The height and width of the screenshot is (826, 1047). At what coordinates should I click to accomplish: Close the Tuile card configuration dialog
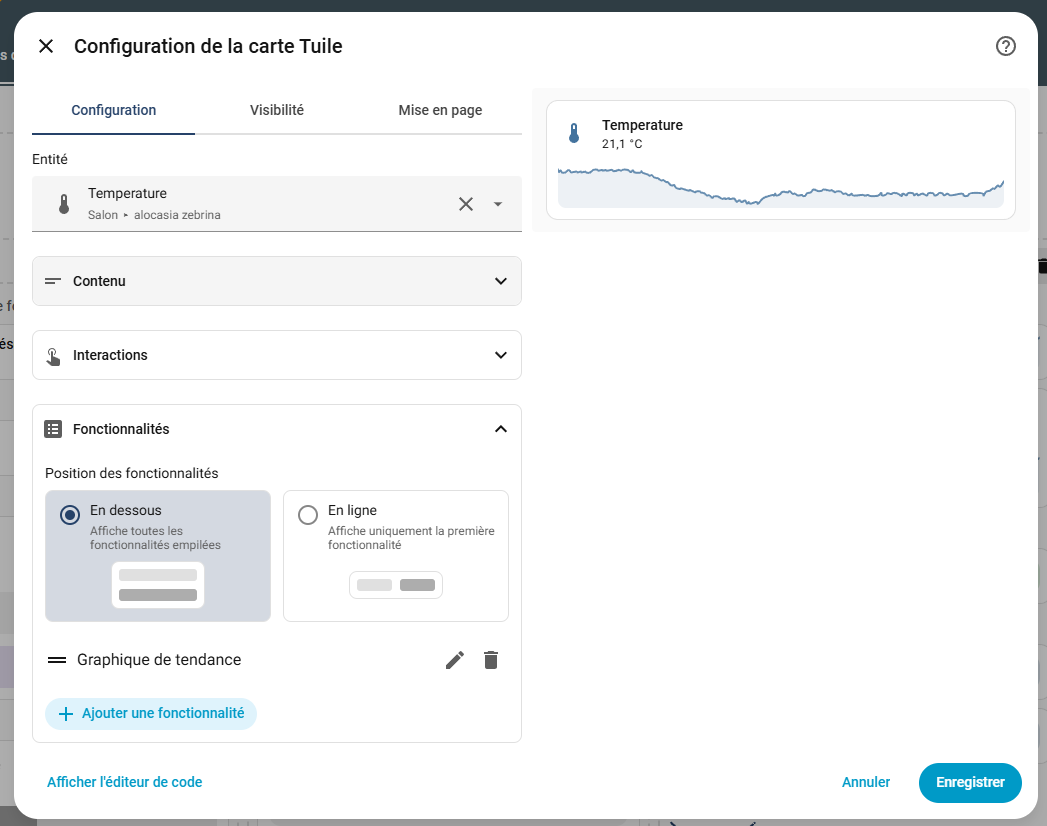click(x=46, y=46)
